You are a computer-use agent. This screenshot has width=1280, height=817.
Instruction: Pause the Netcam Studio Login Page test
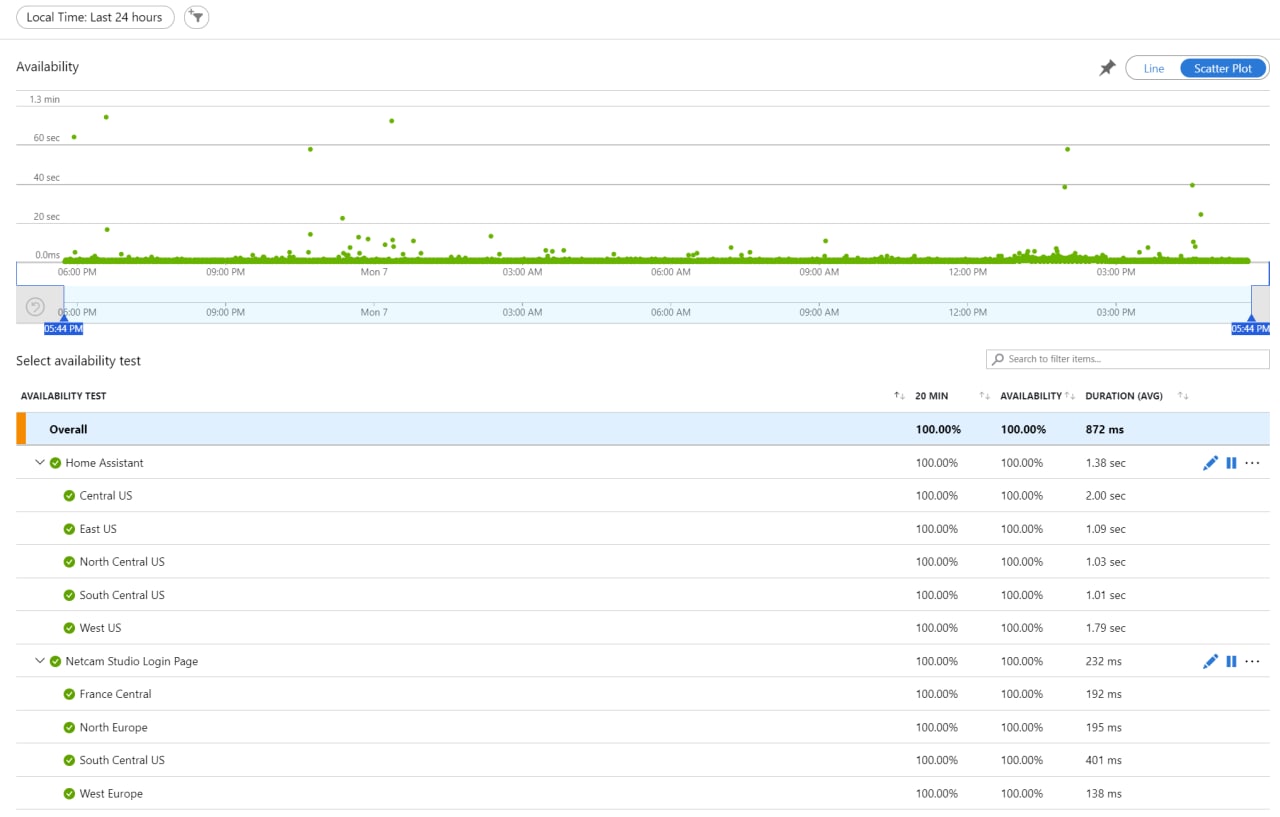(x=1231, y=661)
